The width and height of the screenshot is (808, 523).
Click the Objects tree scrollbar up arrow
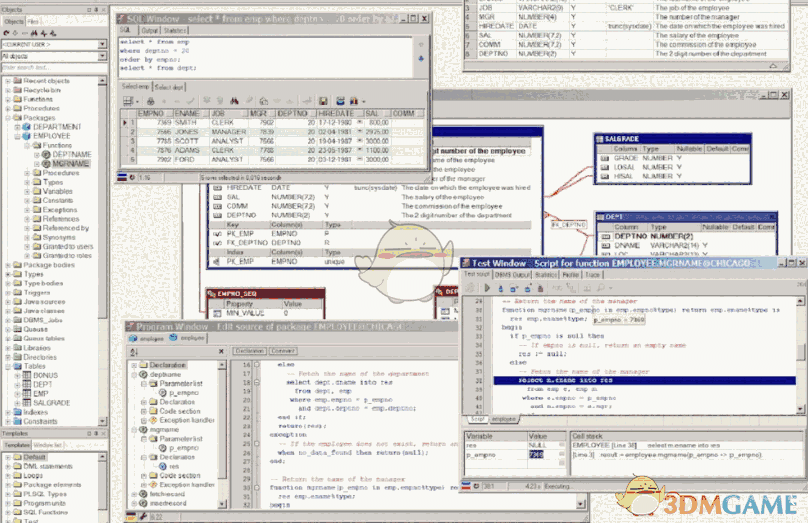[102, 81]
